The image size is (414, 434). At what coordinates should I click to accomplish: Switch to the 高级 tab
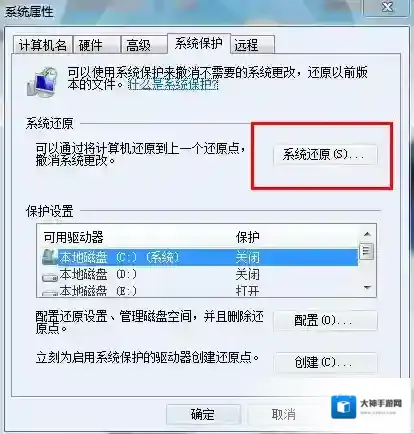(x=144, y=45)
